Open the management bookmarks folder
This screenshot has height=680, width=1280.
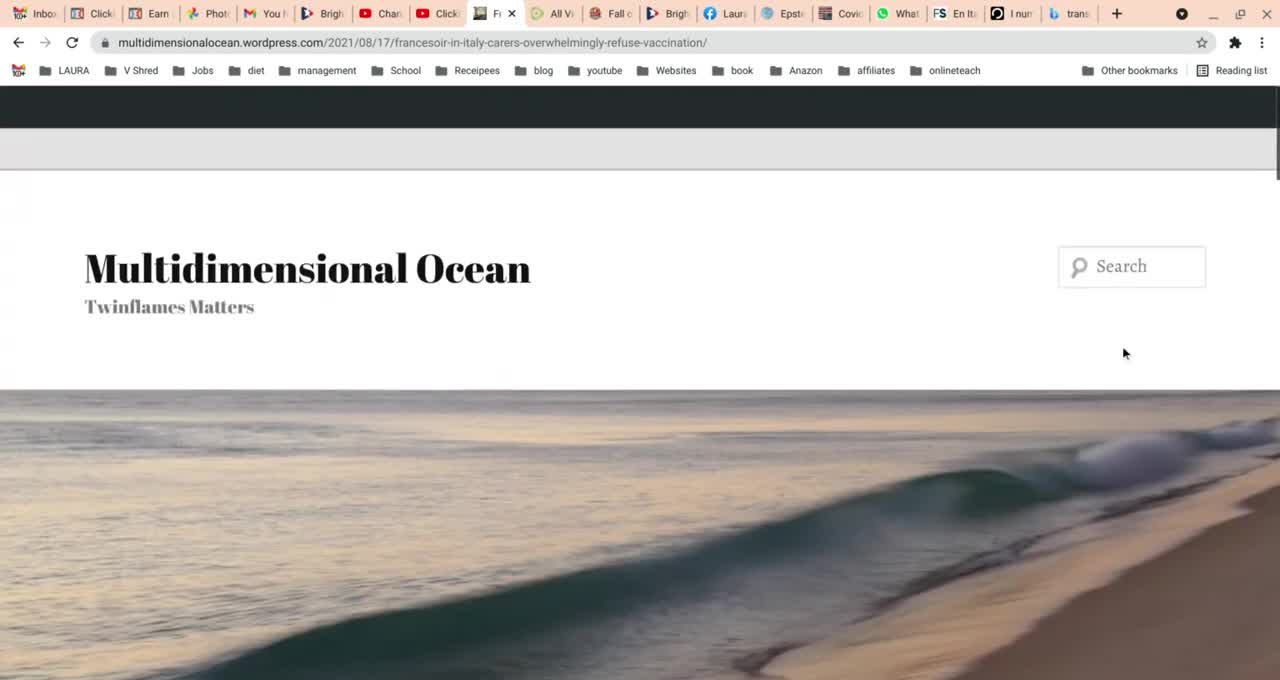pos(317,71)
